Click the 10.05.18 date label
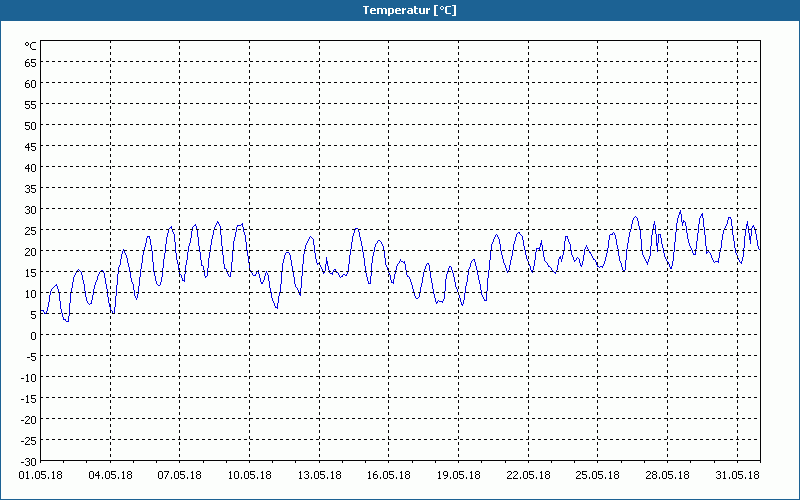Screen dimensions: 800x500 [x=249, y=476]
